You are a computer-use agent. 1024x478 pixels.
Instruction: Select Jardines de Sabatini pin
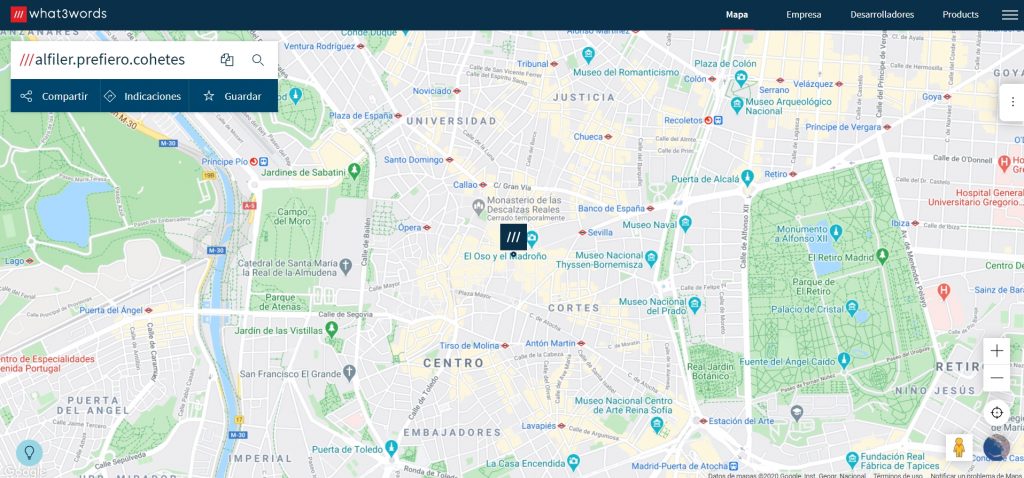pos(355,171)
